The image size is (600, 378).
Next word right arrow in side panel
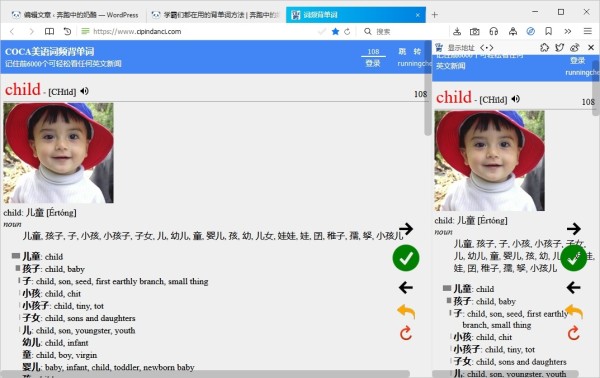tap(574, 229)
